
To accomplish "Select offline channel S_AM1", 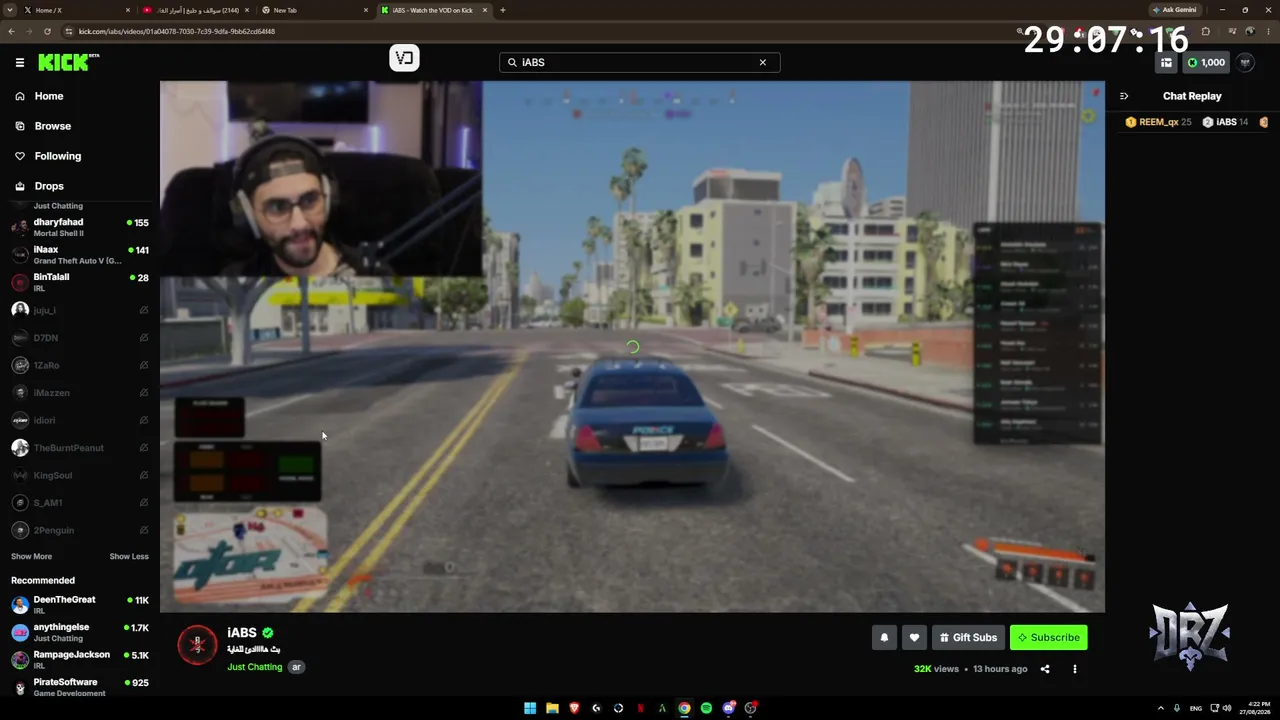I will tap(78, 503).
